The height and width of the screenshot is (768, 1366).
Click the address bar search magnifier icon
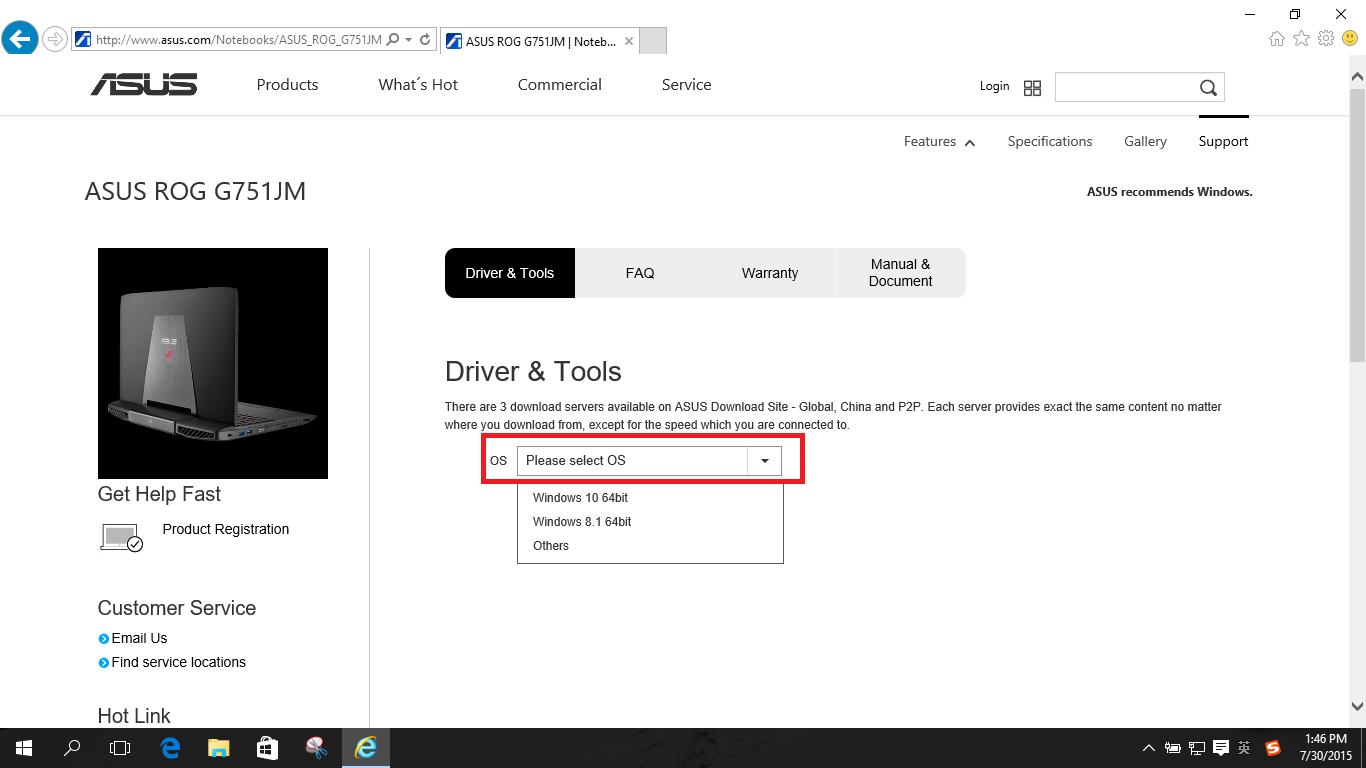393,40
